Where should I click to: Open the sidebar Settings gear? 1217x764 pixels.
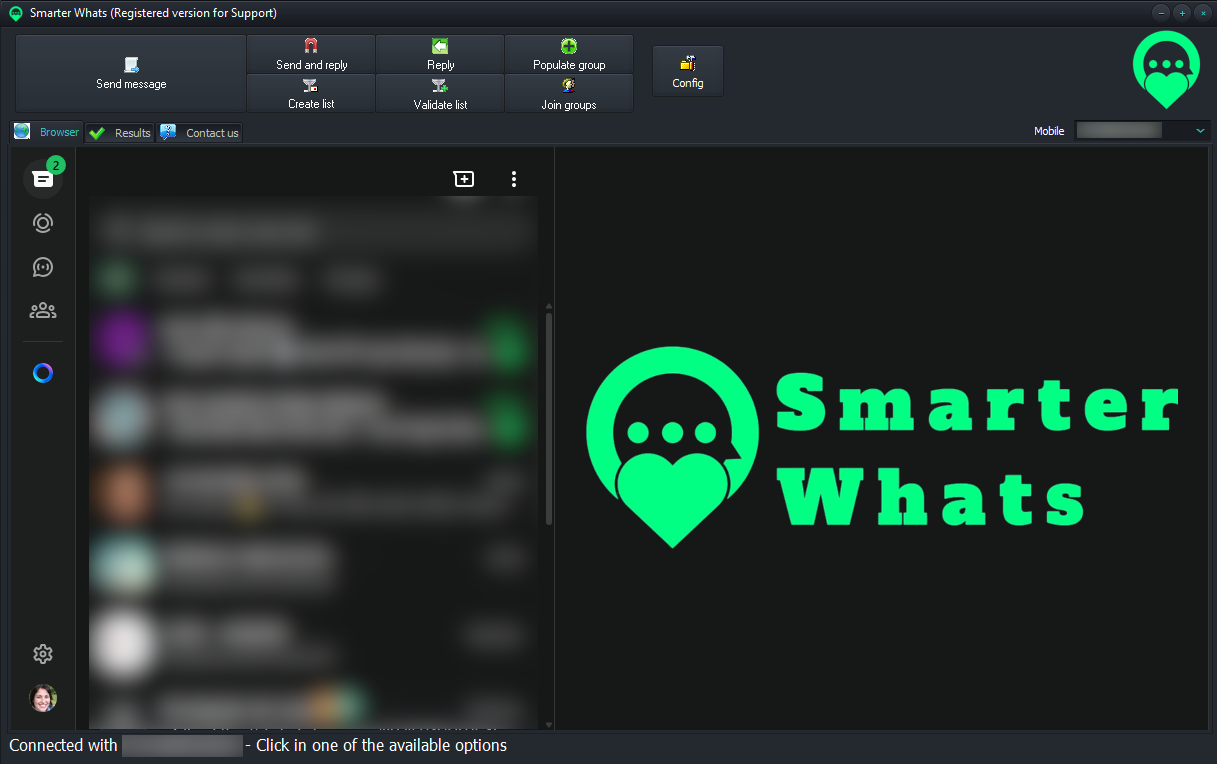pos(43,654)
